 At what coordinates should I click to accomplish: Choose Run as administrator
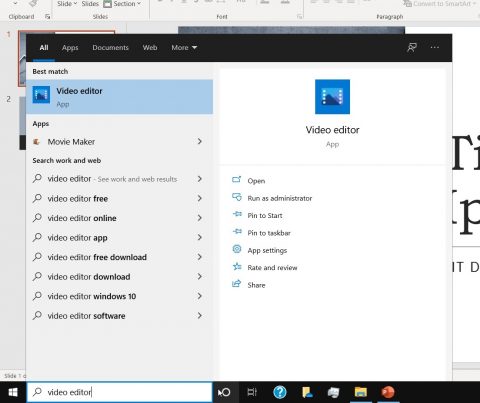[x=280, y=198]
